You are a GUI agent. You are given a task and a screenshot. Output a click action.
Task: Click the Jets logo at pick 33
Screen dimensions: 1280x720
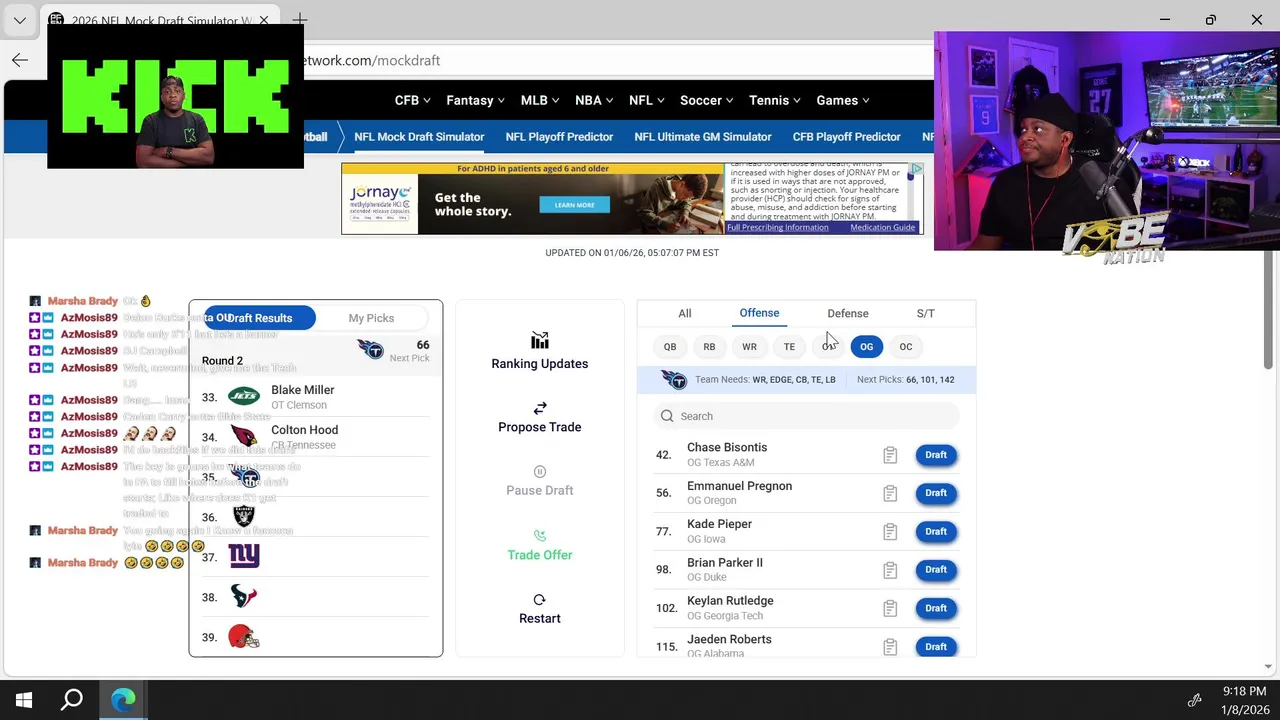pos(244,397)
